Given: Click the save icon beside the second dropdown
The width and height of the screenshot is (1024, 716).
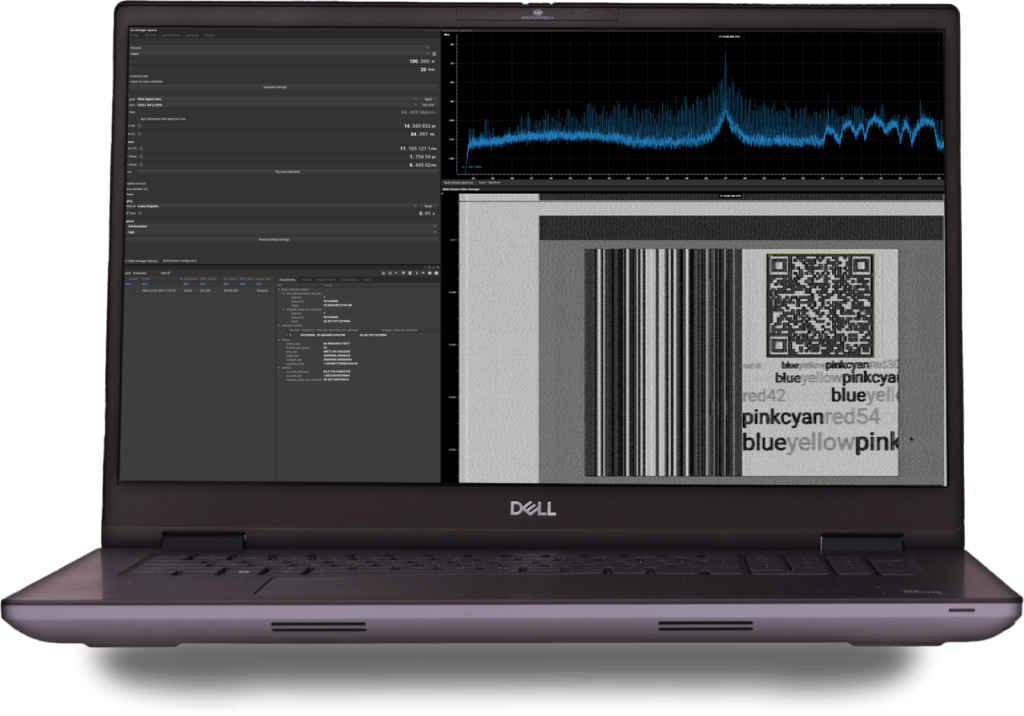Looking at the screenshot, I should tap(434, 54).
